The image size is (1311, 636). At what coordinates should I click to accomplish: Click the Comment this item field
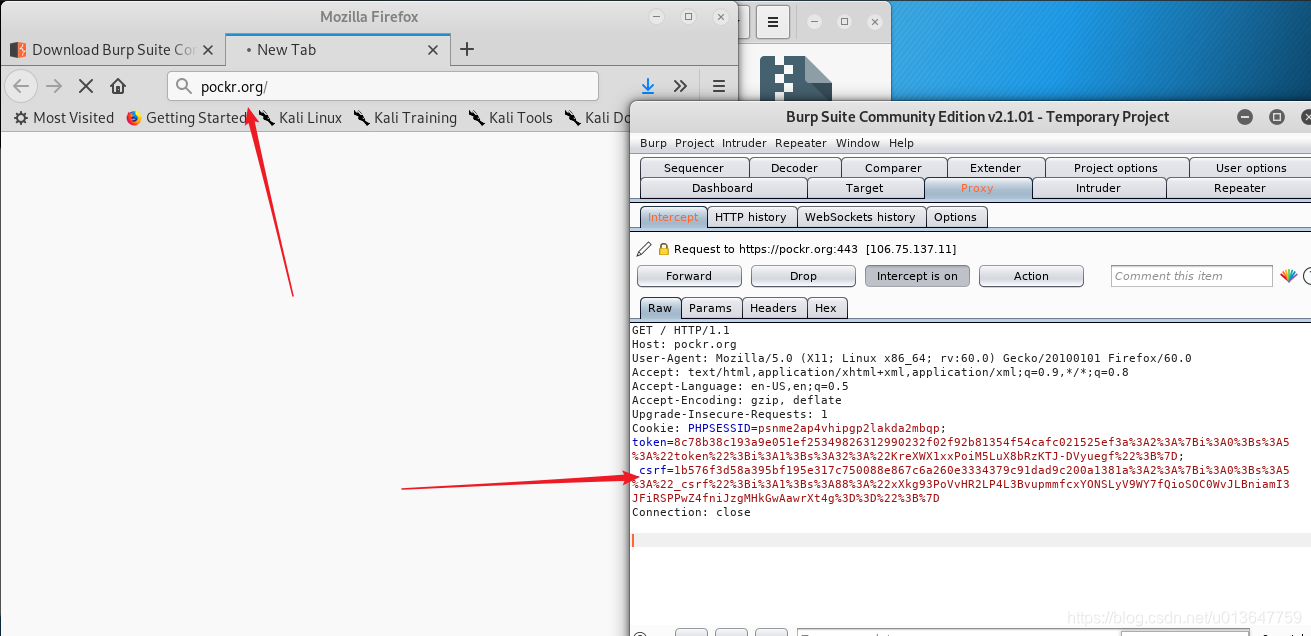click(x=1191, y=276)
